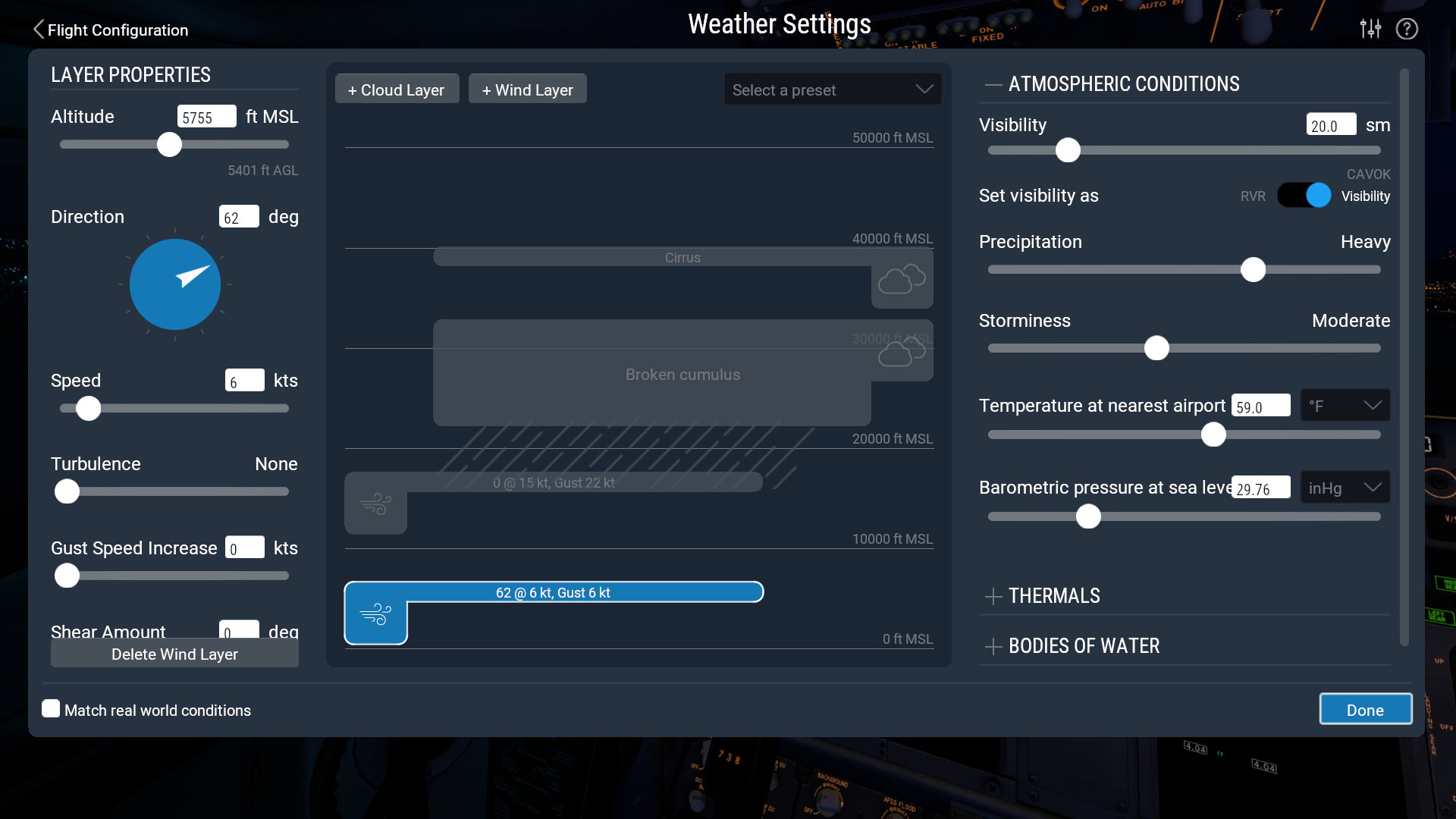
Task: Click the Add Cloud Layer button
Action: pyautogui.click(x=395, y=89)
